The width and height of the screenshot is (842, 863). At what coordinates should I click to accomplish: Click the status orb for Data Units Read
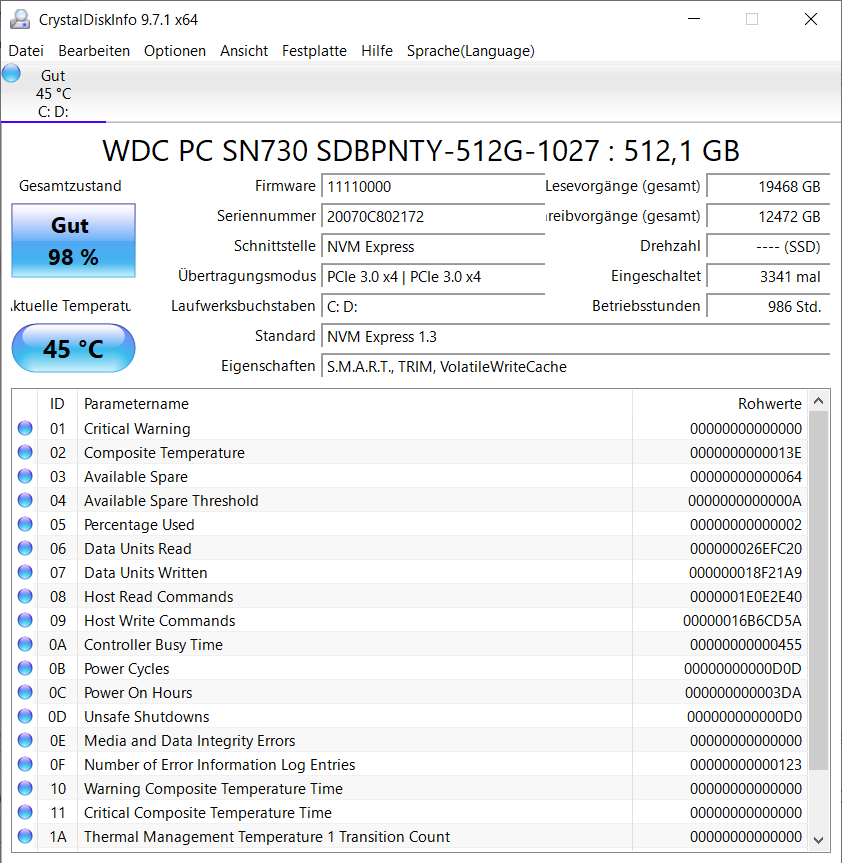(25, 548)
